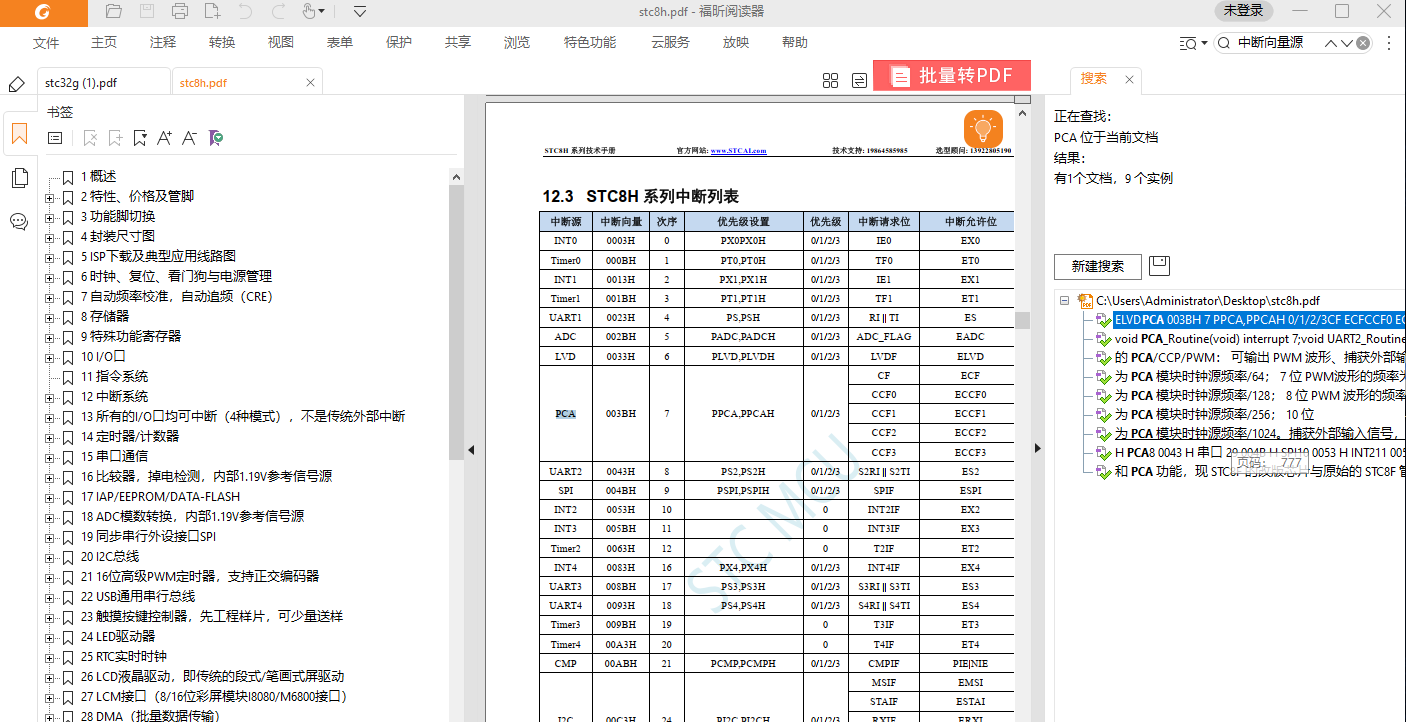Switch to the stc32g (1).pdf tab

pyautogui.click(x=103, y=83)
